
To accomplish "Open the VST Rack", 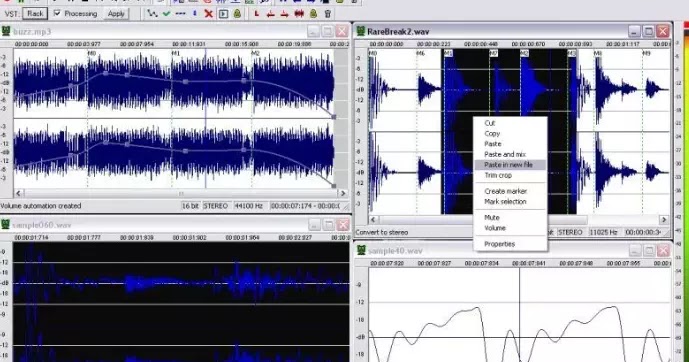I will 35,14.
